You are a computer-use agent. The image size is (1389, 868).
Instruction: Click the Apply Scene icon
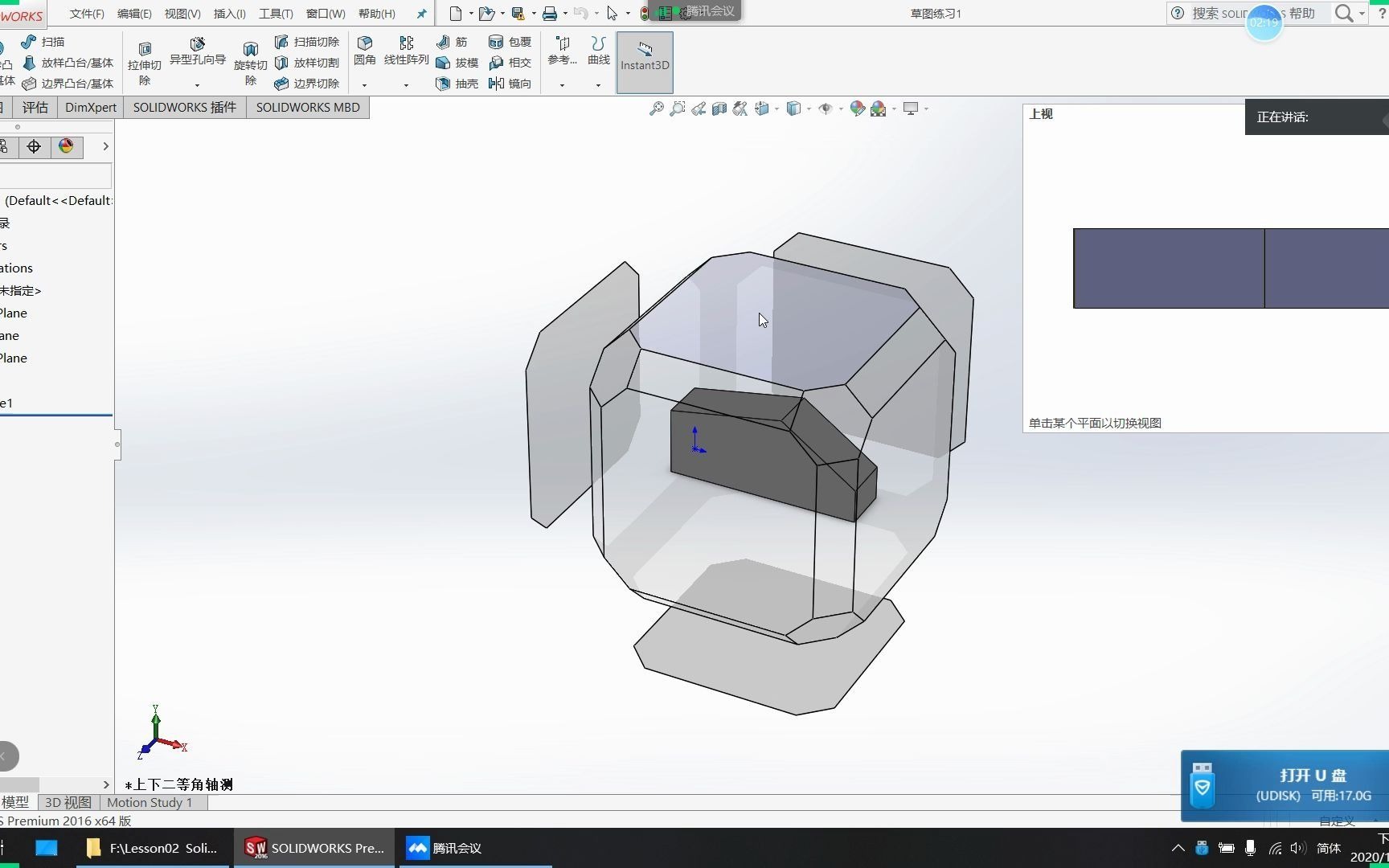tap(878, 108)
